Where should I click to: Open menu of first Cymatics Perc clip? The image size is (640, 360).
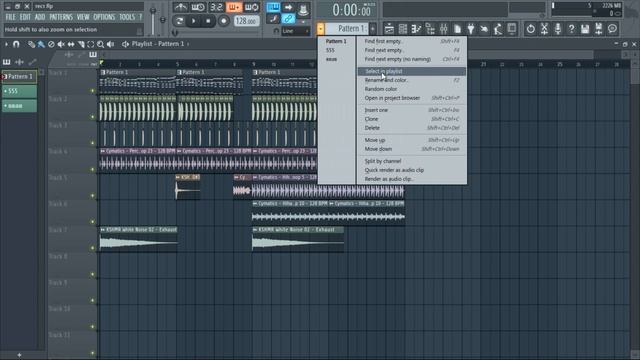coord(103,151)
